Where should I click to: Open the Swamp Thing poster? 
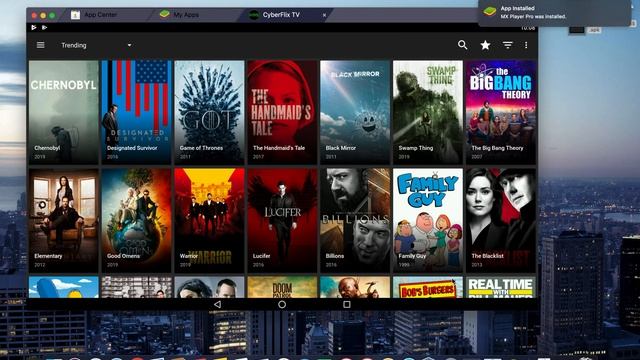[x=428, y=112]
